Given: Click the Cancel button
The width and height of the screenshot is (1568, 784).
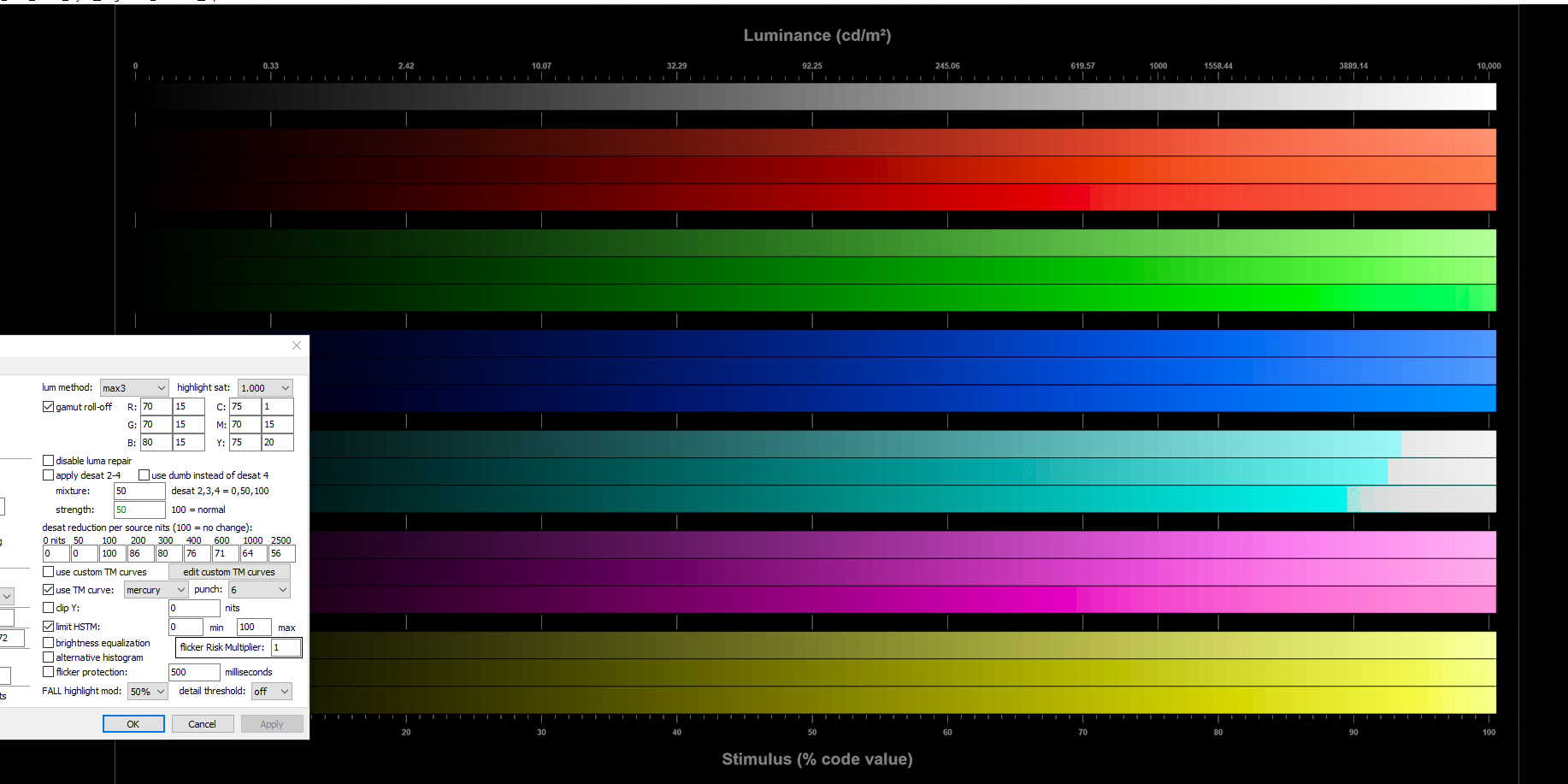Looking at the screenshot, I should 203,724.
